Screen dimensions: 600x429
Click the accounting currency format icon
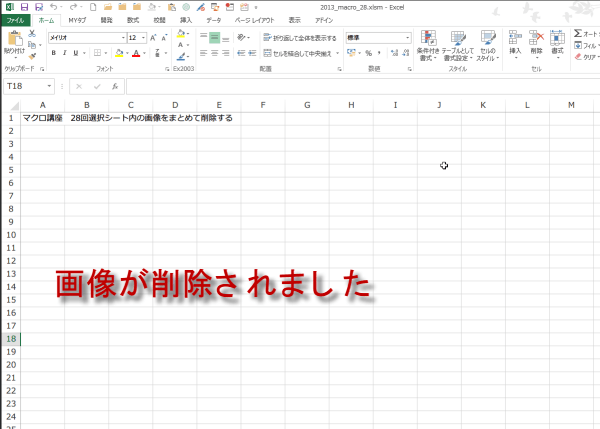pyautogui.click(x=351, y=53)
